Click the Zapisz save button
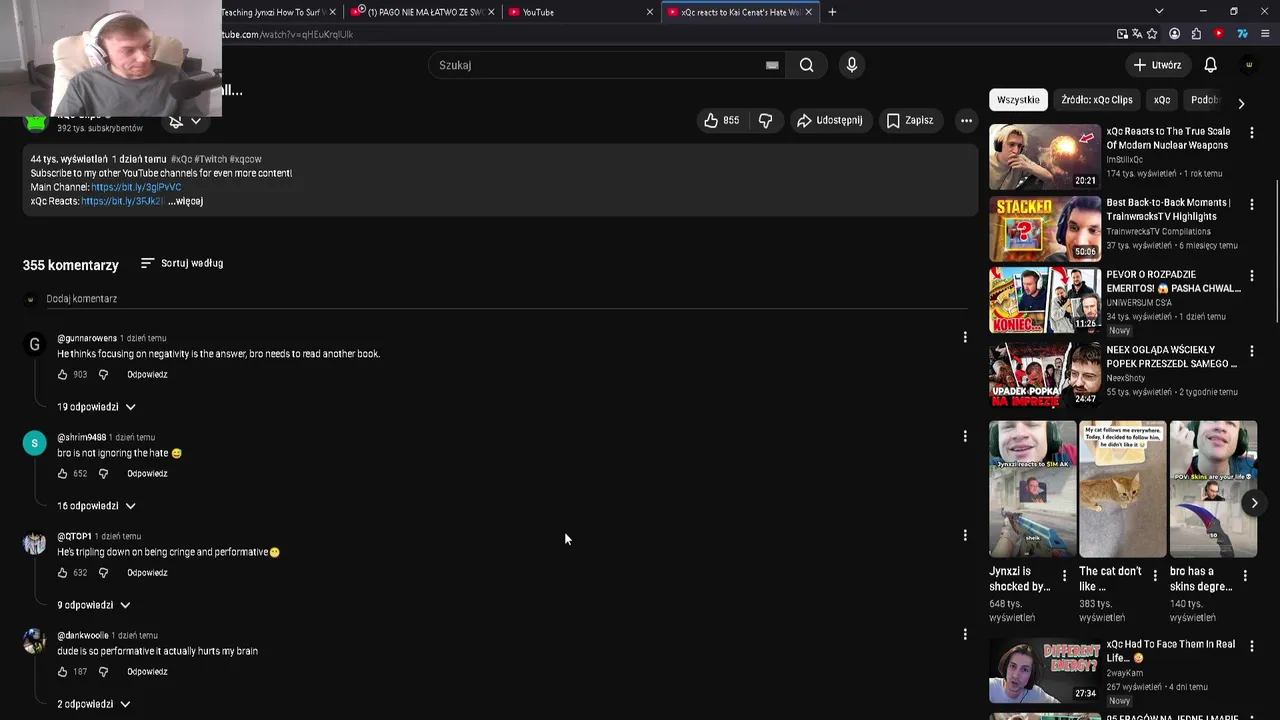The image size is (1280, 720). pos(909,120)
